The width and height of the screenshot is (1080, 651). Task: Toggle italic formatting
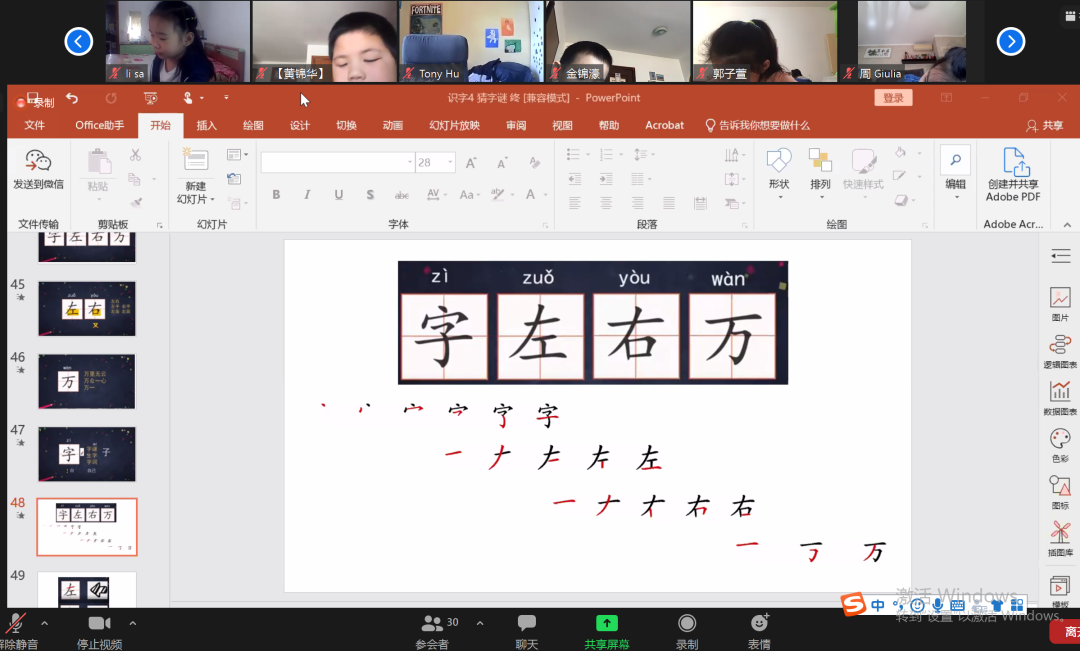click(307, 195)
